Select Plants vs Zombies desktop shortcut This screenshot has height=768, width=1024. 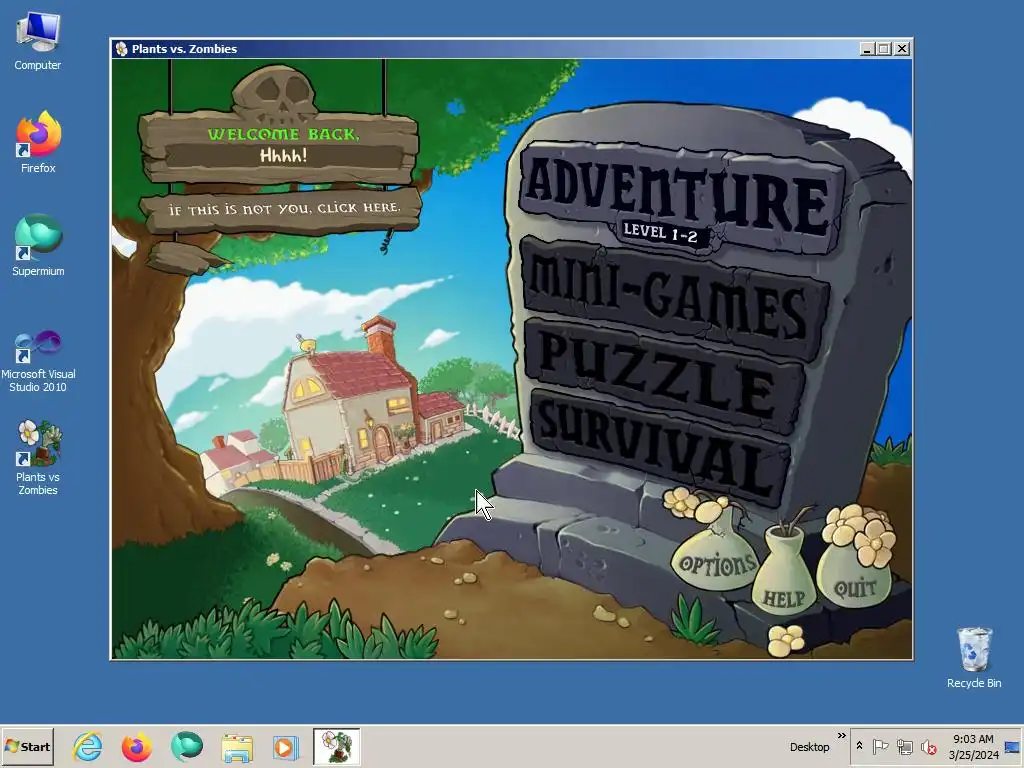[38, 457]
